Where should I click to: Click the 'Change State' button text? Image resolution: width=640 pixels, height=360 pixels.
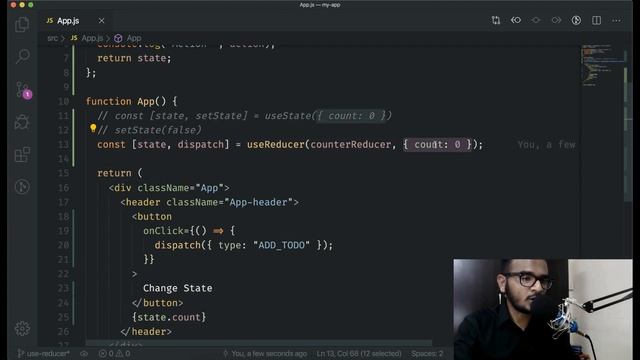[178, 288]
